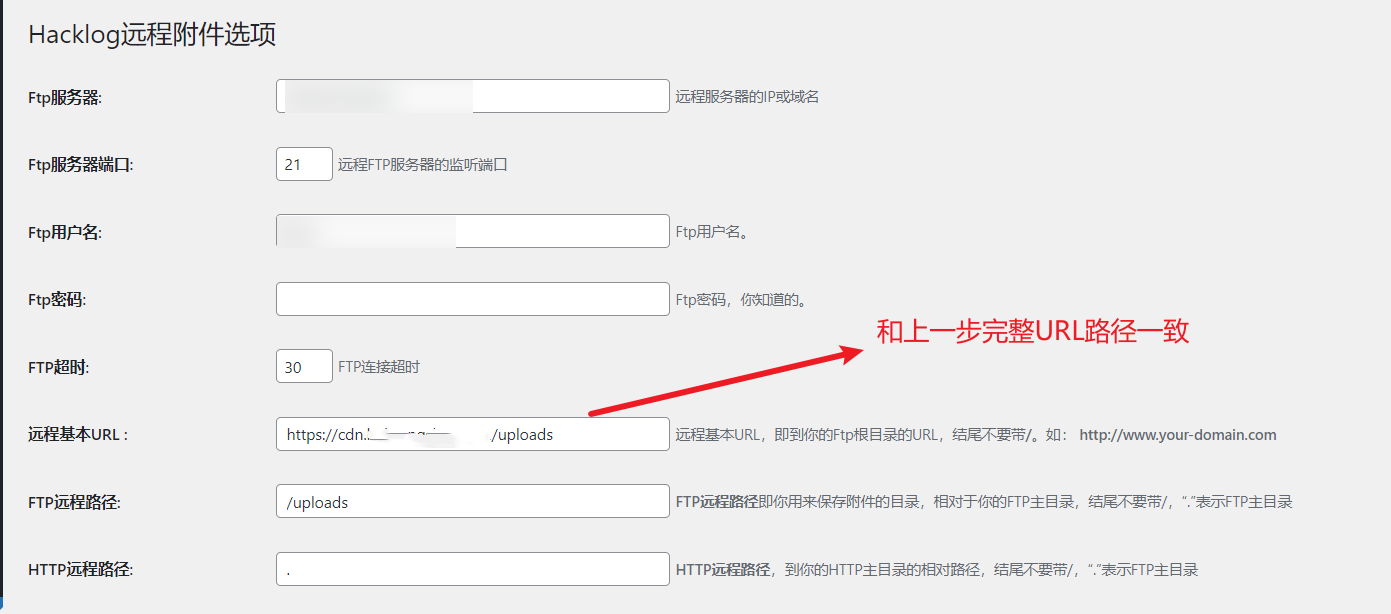This screenshot has width=1391, height=614.
Task: Click the 远程服务器的IP或域名 hint text
Action: 747,97
